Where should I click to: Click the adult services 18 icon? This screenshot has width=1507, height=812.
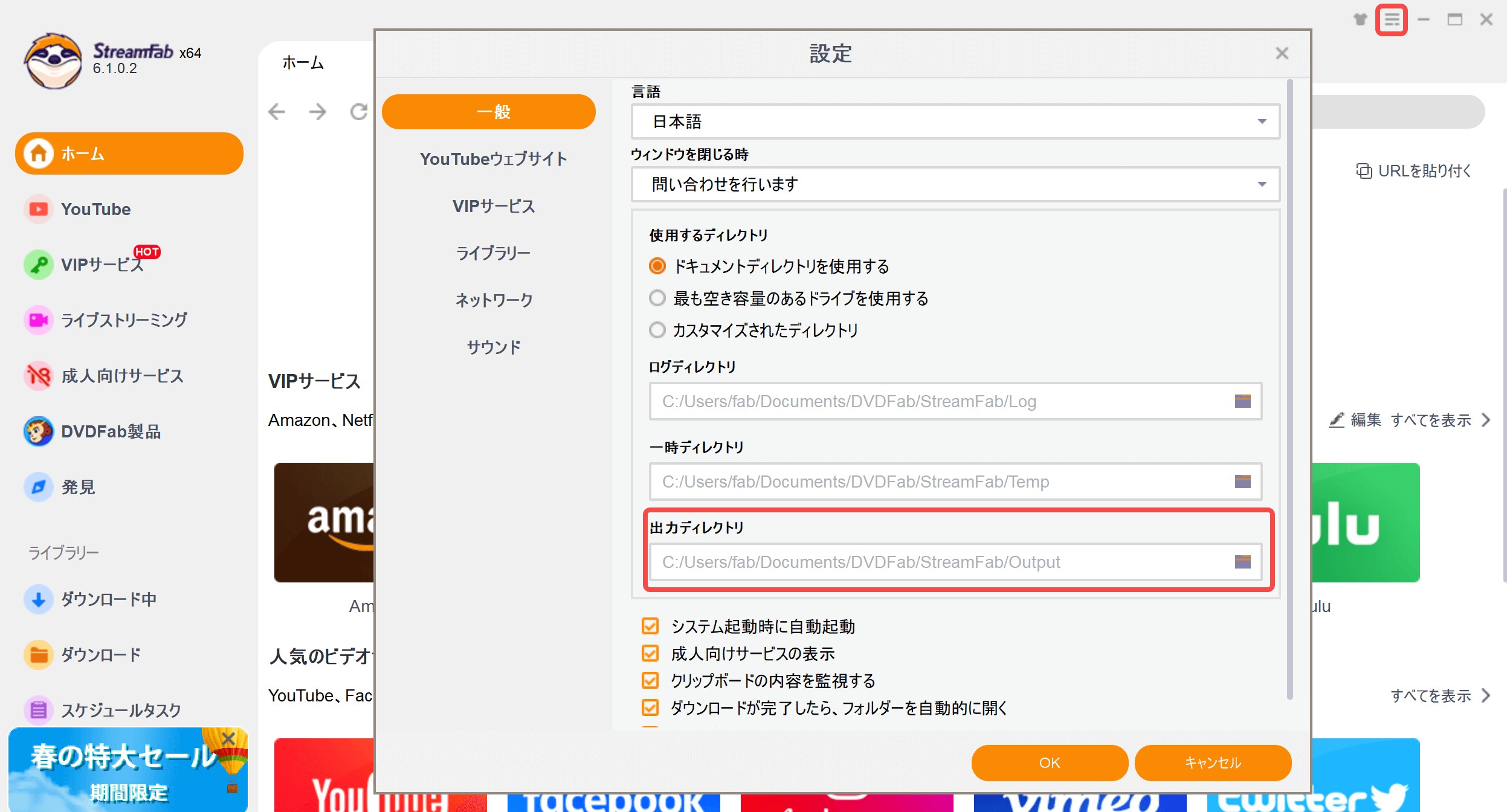point(39,376)
